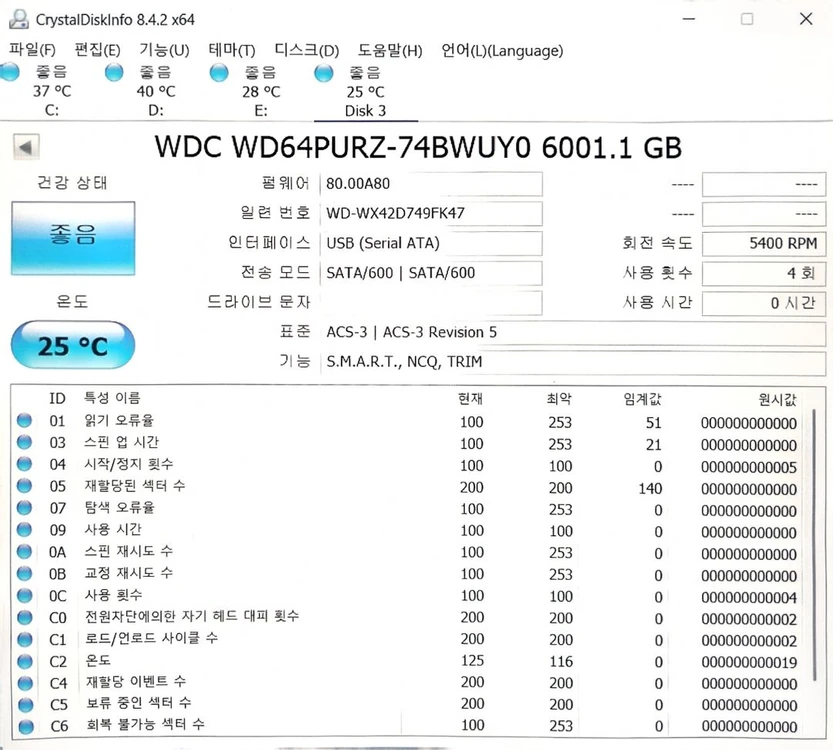Click the status dot of attribute C0
The image size is (833, 750).
[24, 617]
